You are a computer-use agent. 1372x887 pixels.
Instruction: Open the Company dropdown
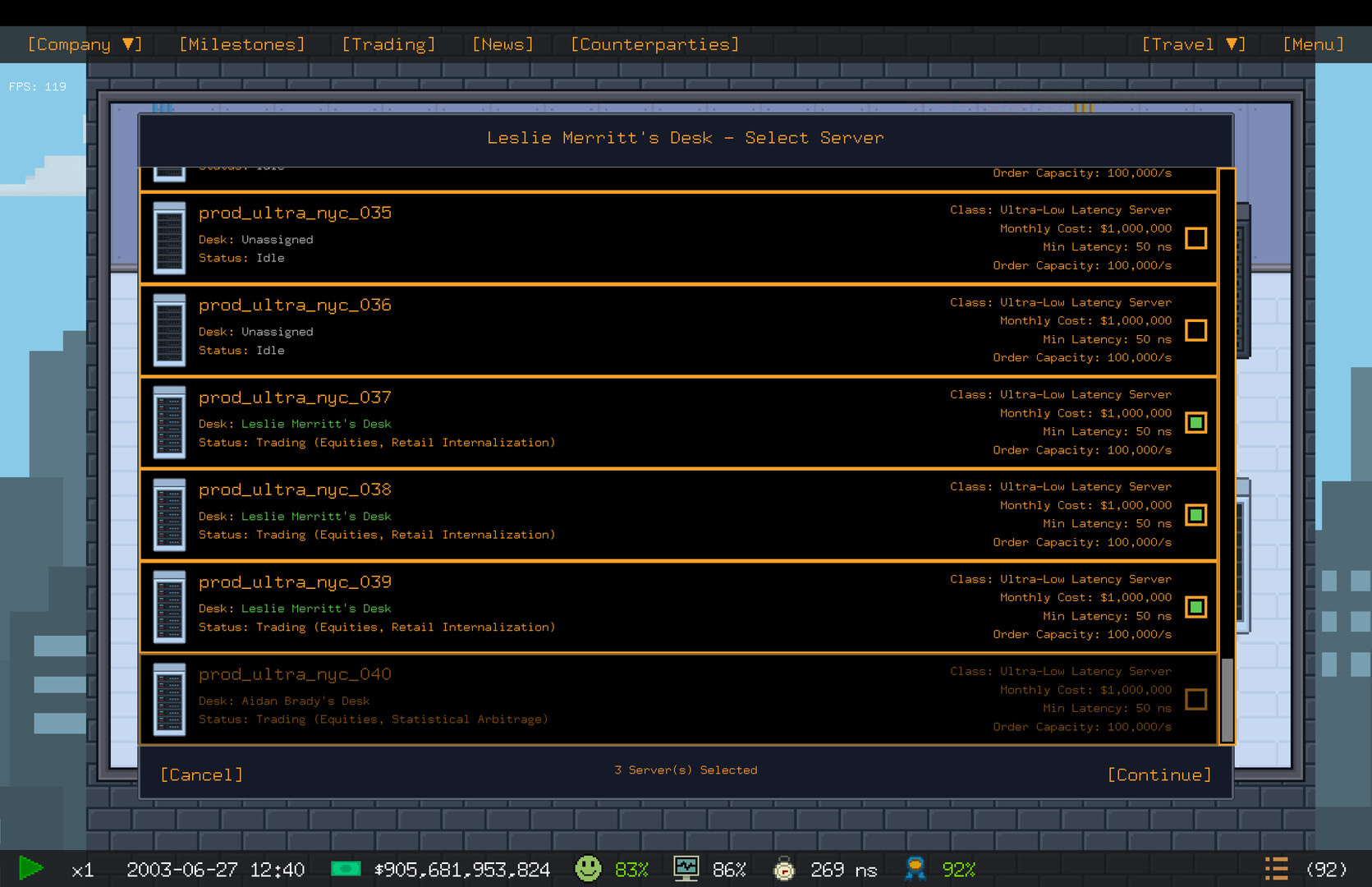click(83, 44)
